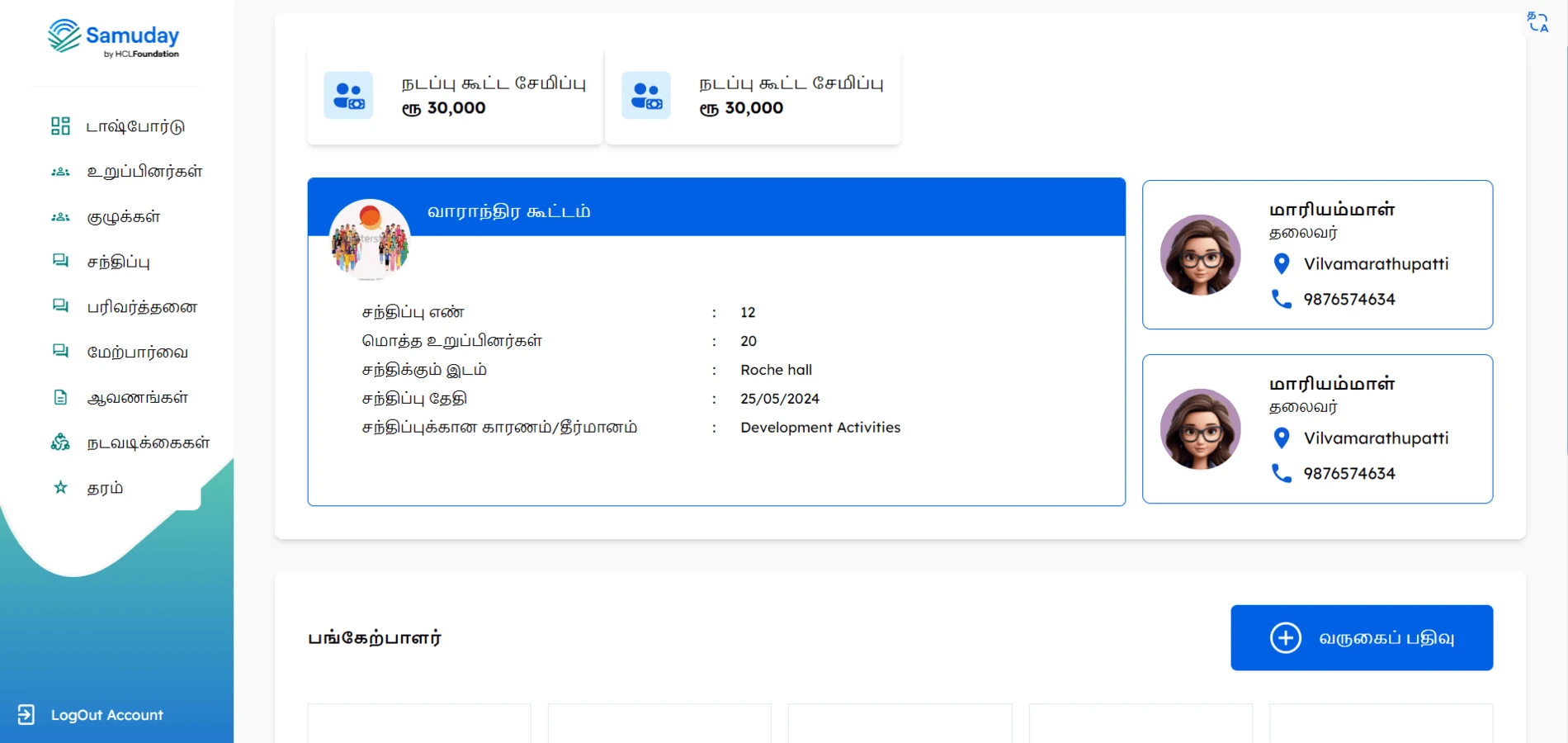This screenshot has height=743, width=1568.
Task: Click the language translate icon
Action: coord(1537,22)
